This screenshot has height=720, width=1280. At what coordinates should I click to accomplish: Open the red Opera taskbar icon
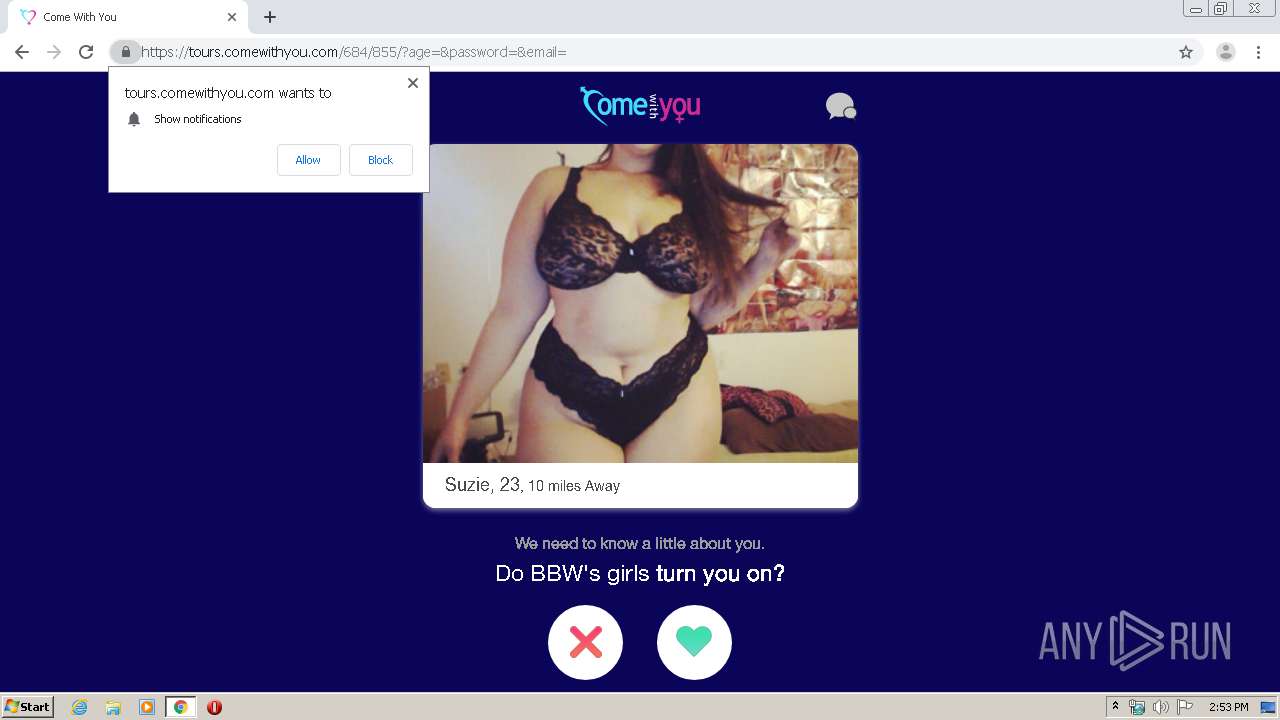point(214,707)
